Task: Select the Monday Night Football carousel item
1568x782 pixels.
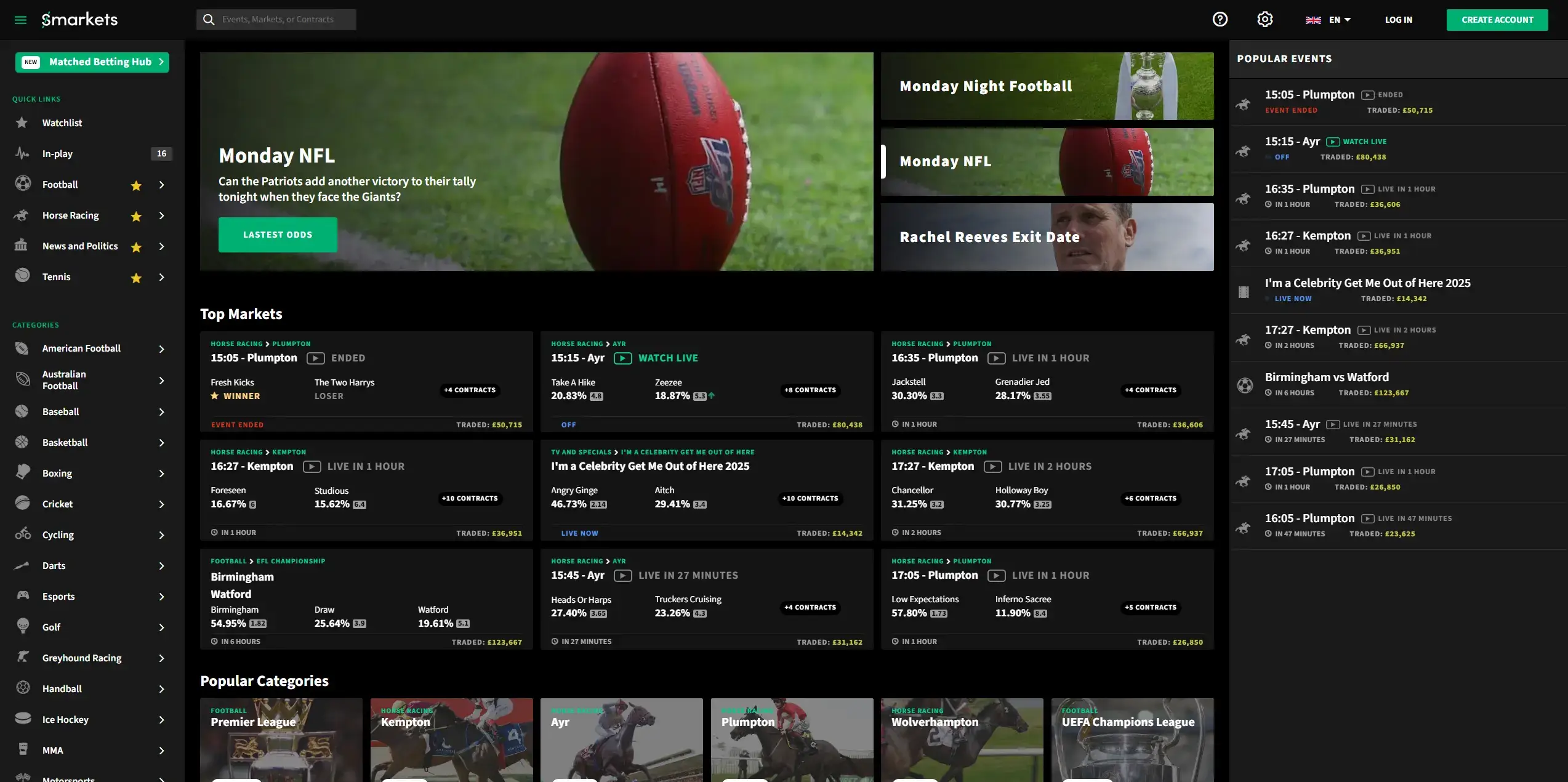Action: point(1047,86)
